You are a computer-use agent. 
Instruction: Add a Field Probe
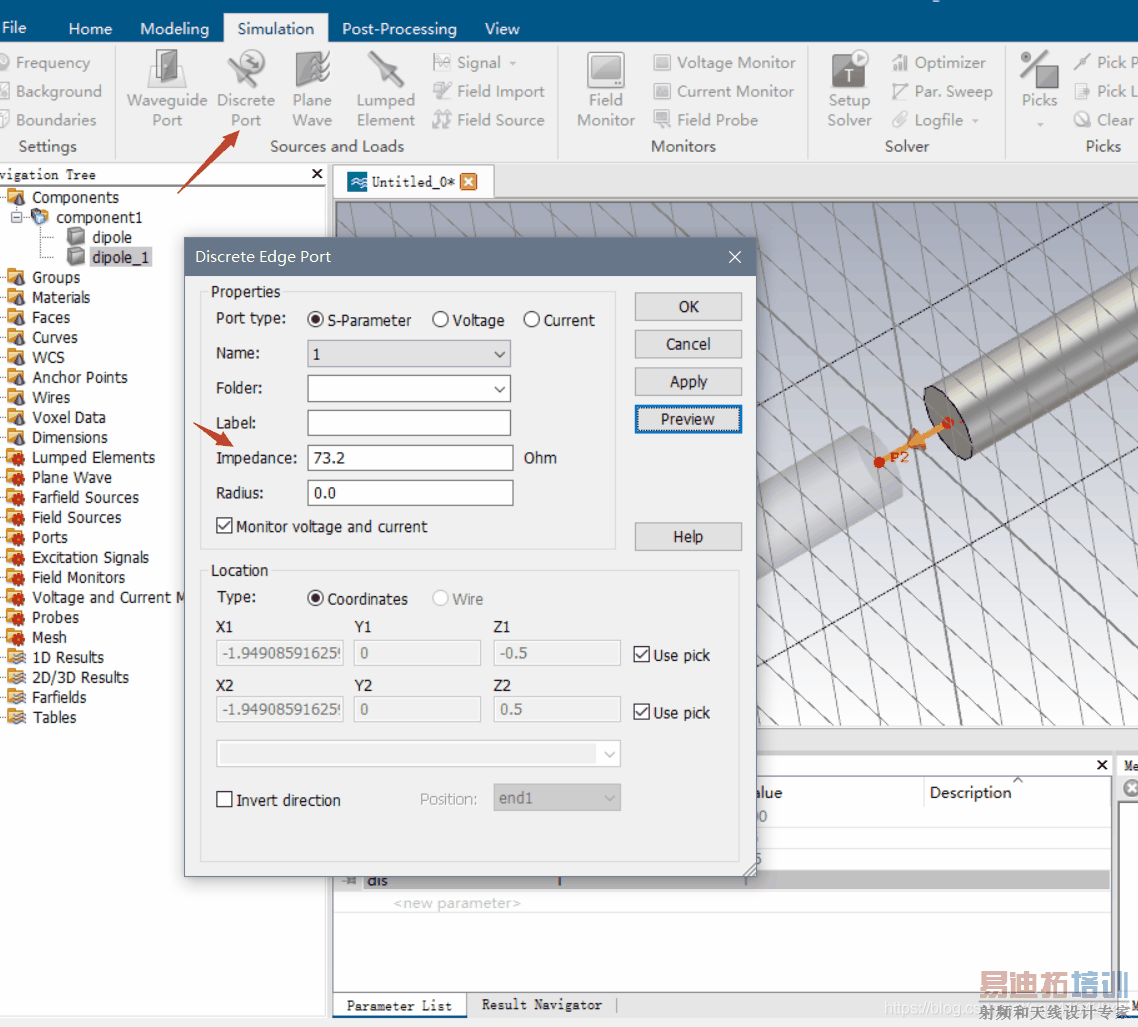(x=705, y=120)
